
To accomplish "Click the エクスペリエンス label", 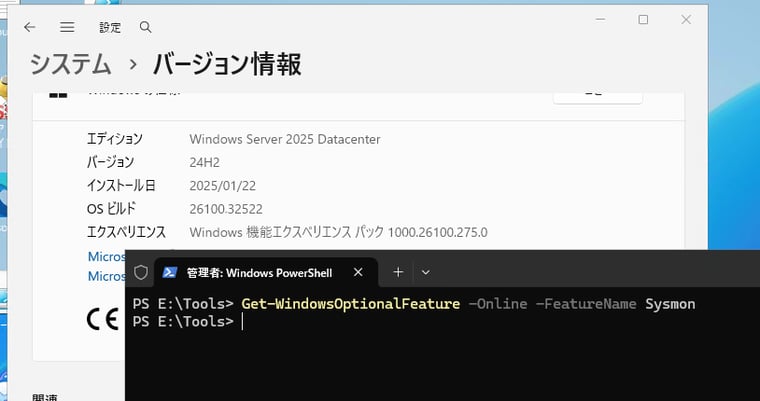I will [x=126, y=232].
